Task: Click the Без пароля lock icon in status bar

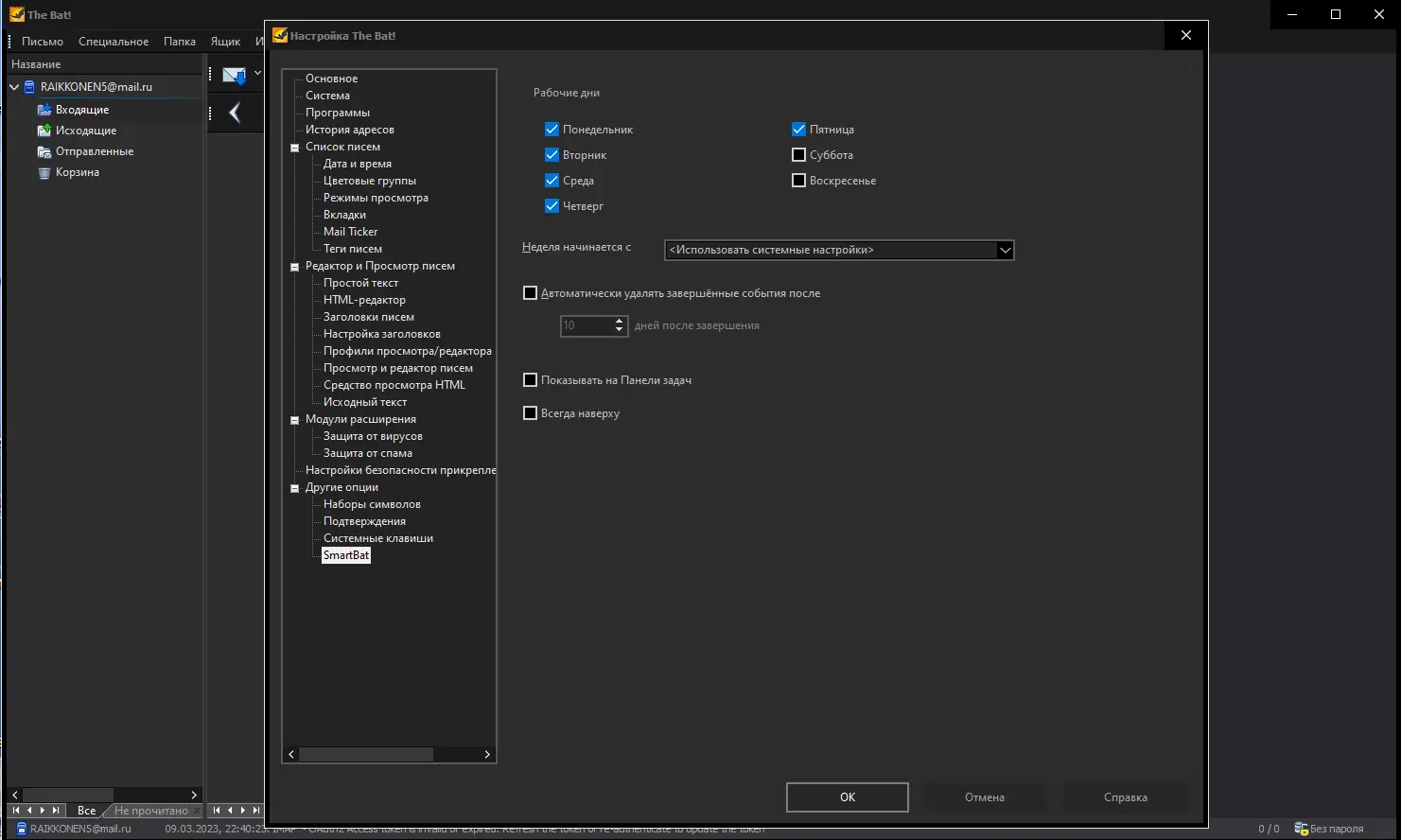Action: click(x=1301, y=829)
